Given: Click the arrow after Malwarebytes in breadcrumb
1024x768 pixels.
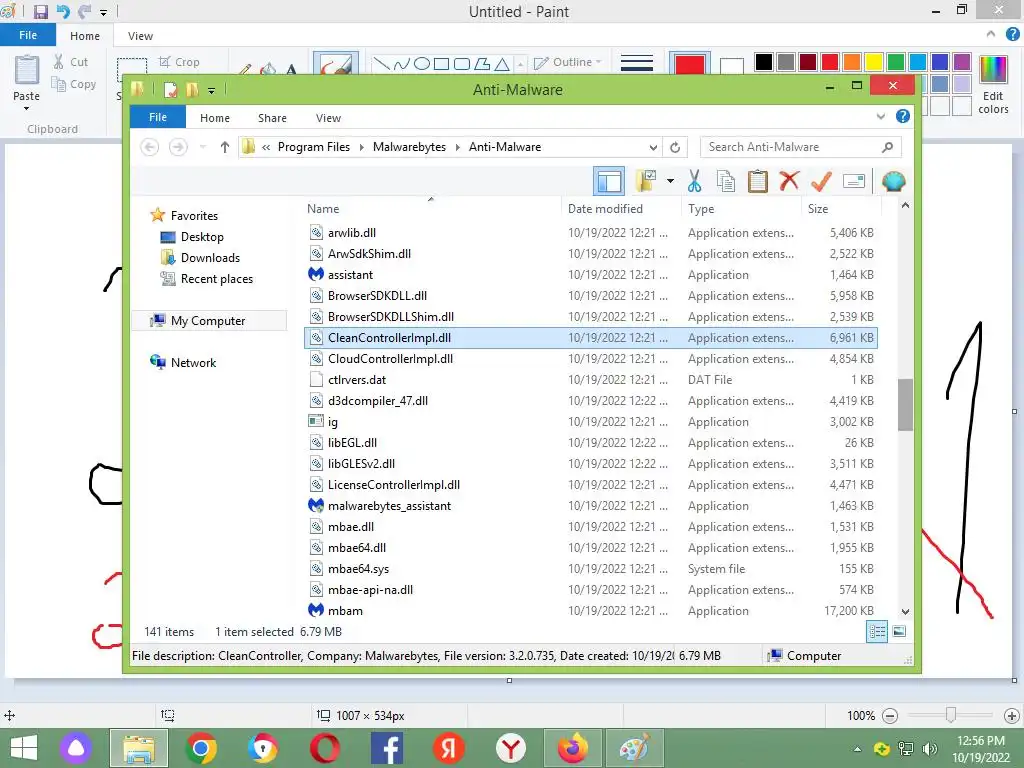Looking at the screenshot, I should click(x=457, y=147).
